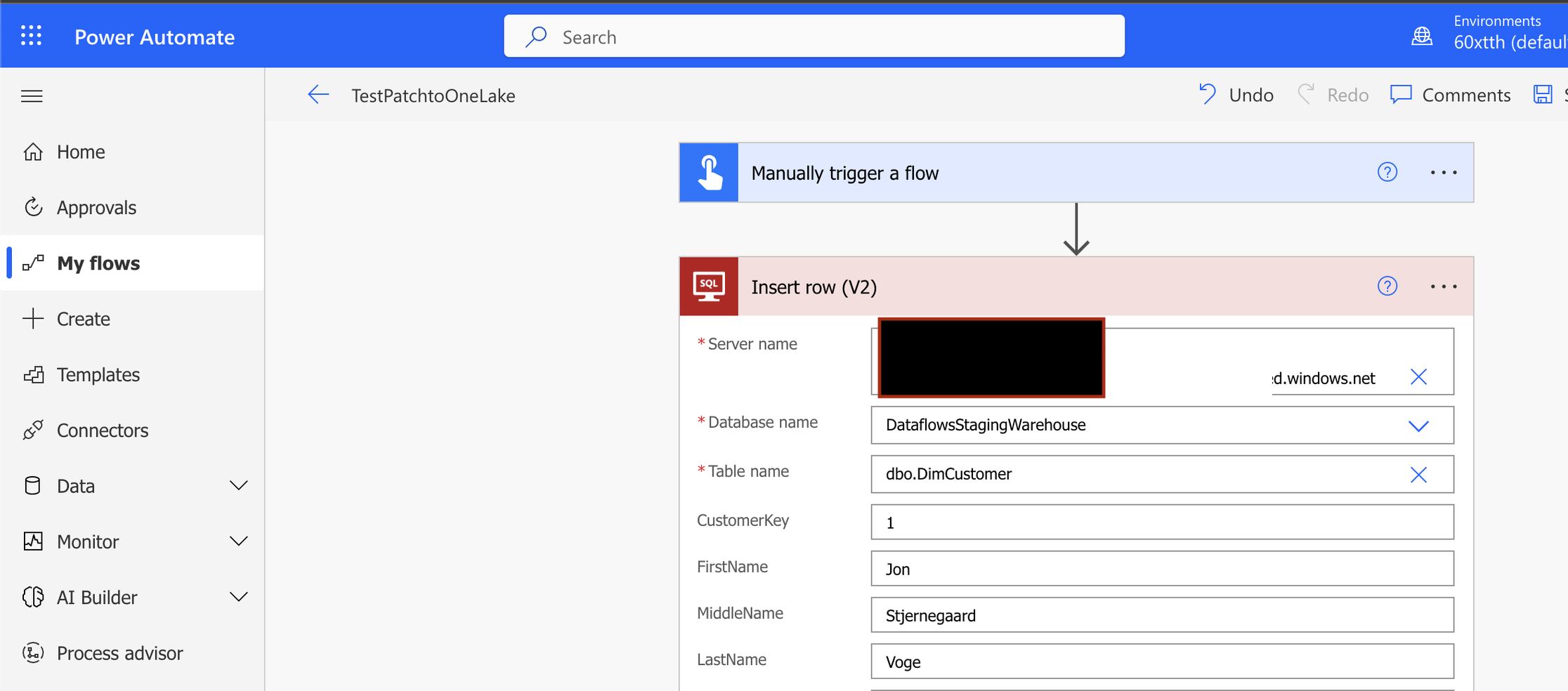Screen dimensions: 1568x691
Task: Click the back arrow beside TestPatchtoOneLake
Action: click(318, 95)
